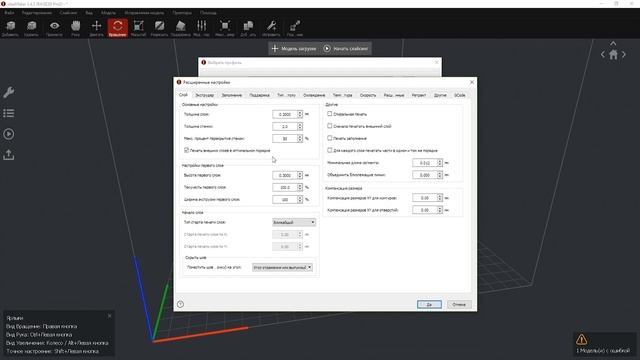Click the Add model cube icon
Screen dimensions: 640x360
point(11,26)
